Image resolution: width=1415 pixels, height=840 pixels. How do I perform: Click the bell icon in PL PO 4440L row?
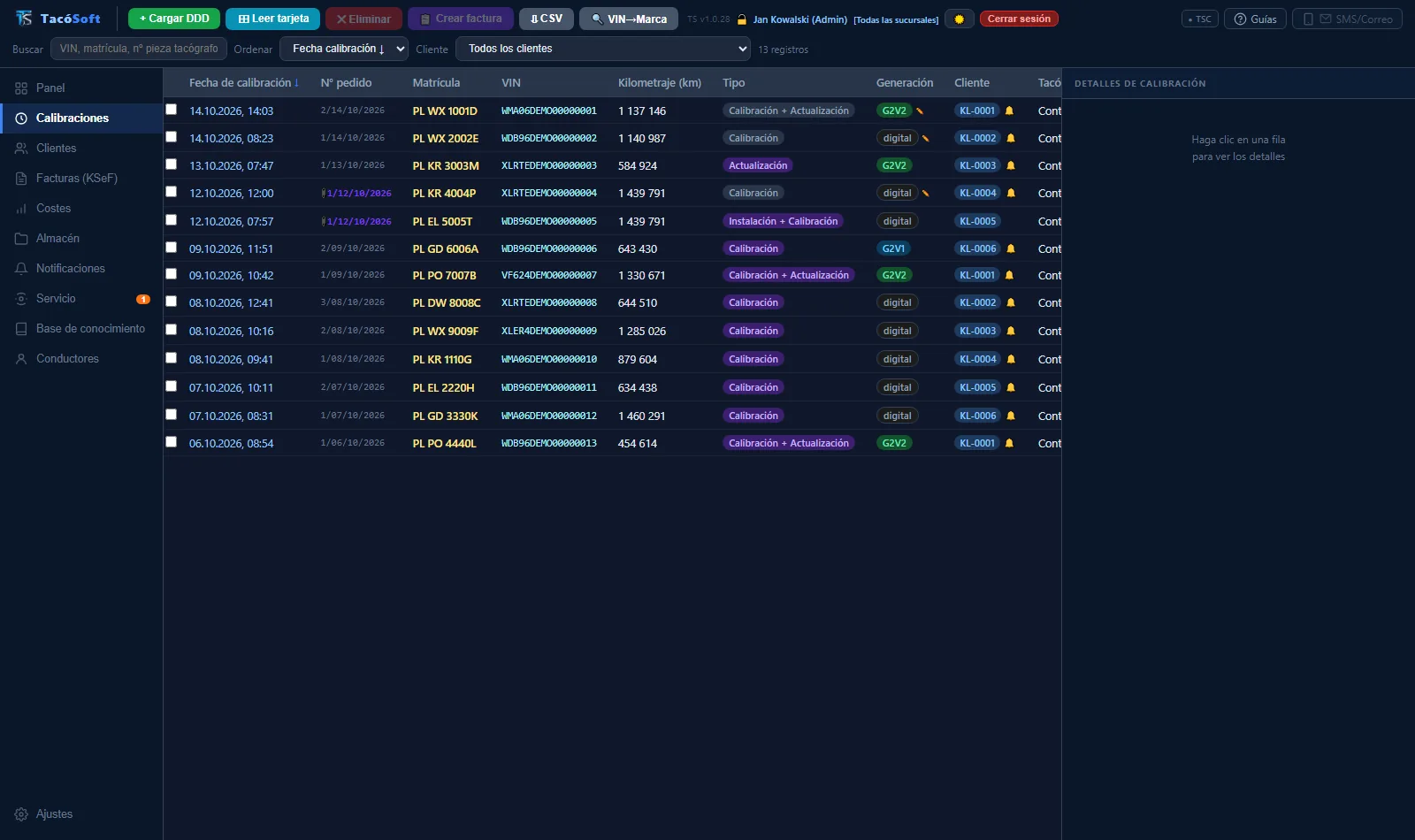tap(1009, 443)
